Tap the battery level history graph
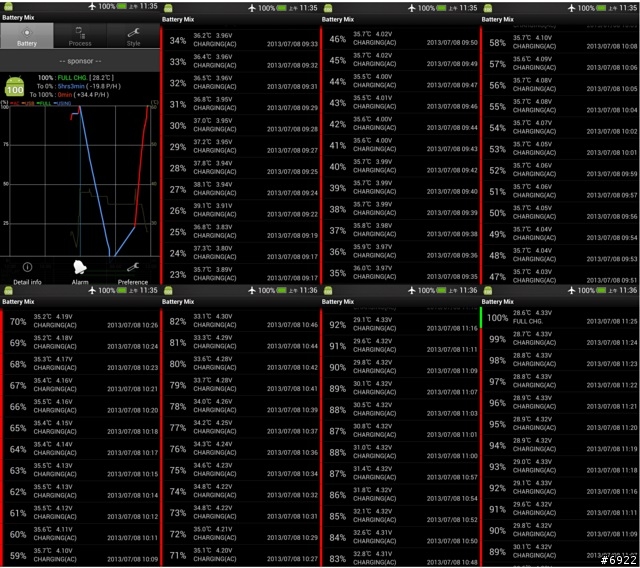 click(80, 181)
